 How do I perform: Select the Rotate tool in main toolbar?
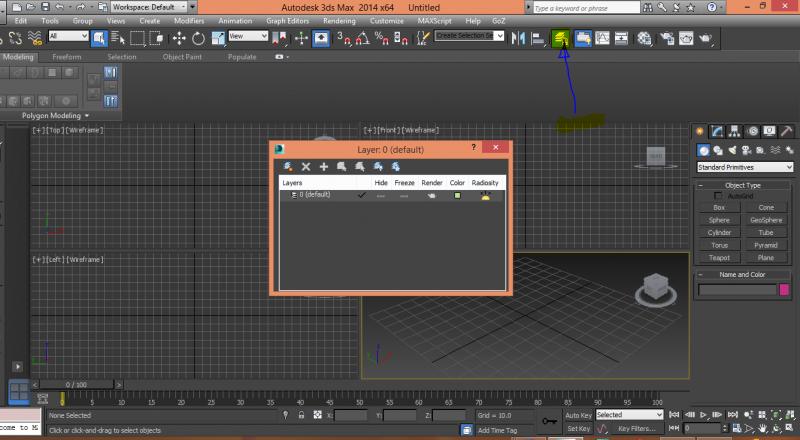pos(198,38)
